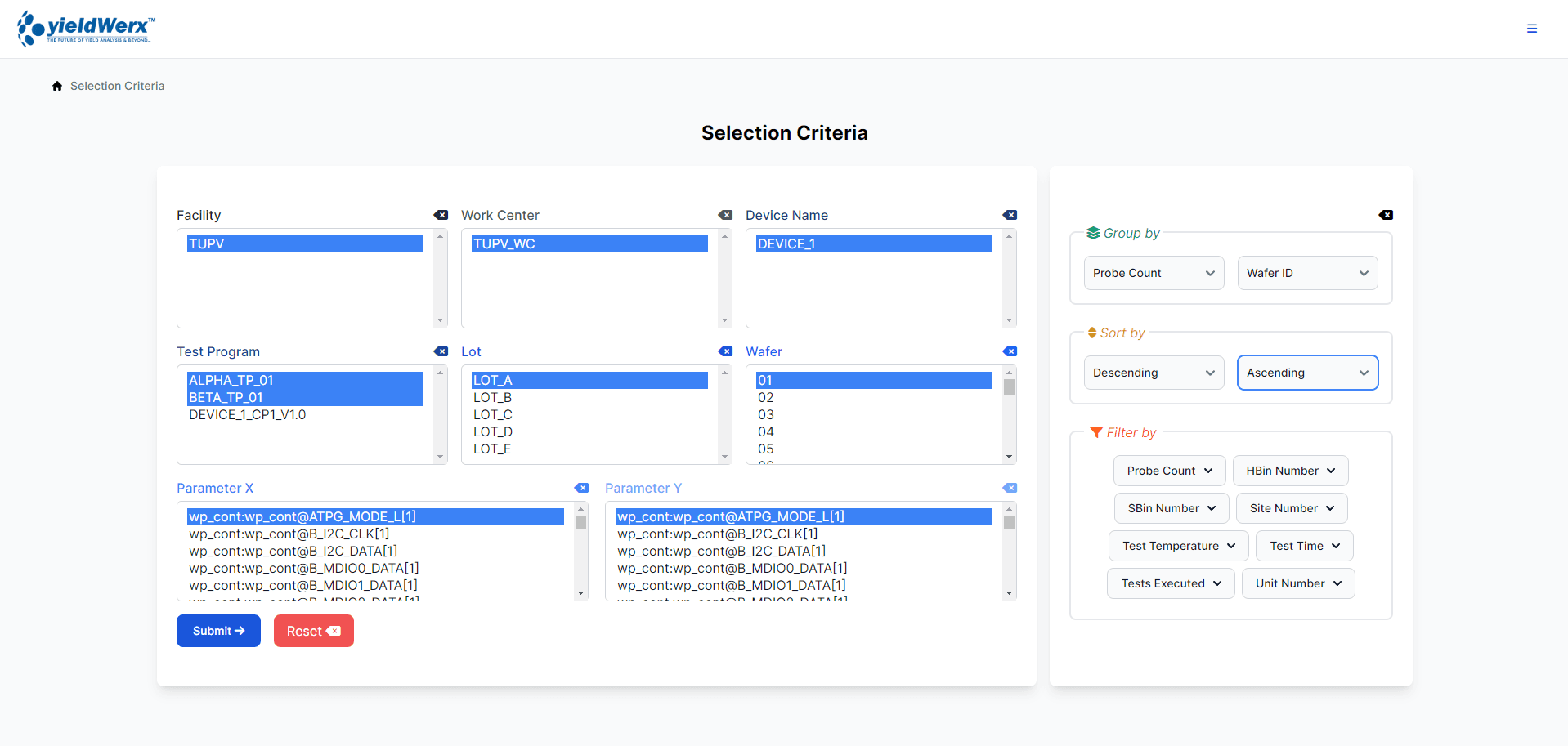Select LOT_B in Lot list

[x=589, y=397]
